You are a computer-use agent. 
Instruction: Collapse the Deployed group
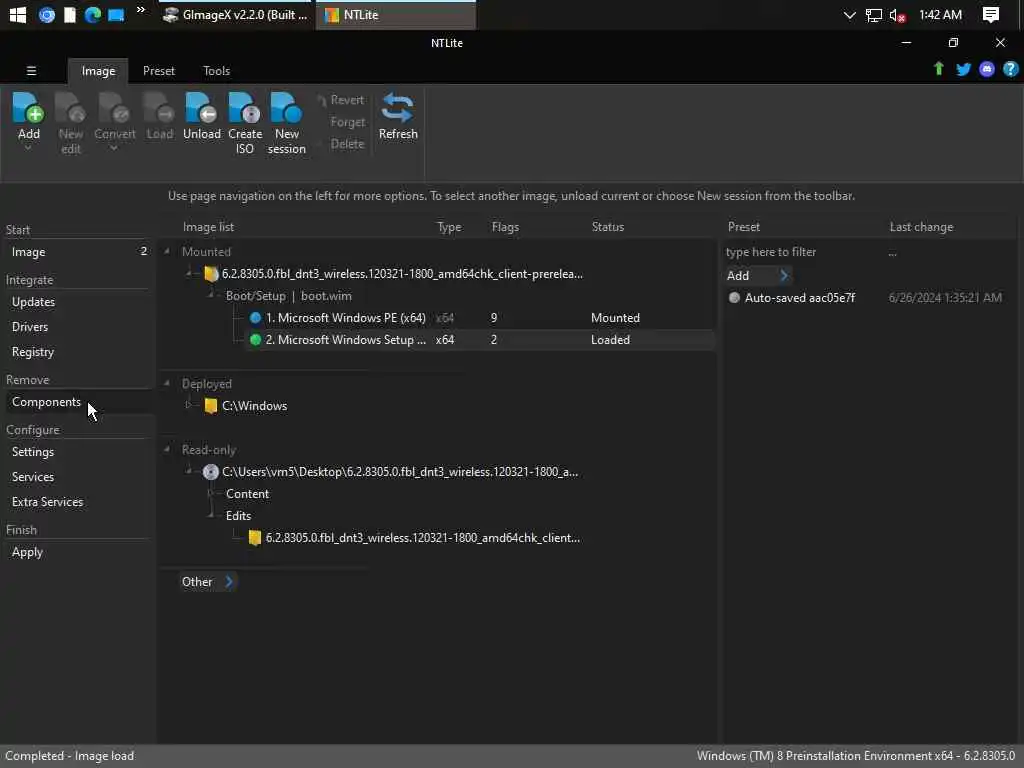(167, 383)
